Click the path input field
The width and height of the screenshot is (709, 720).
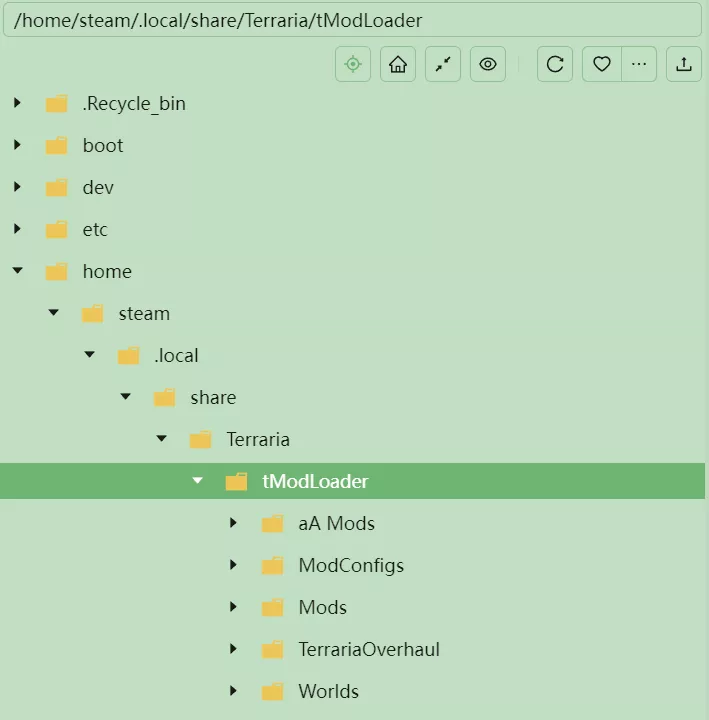tap(354, 19)
